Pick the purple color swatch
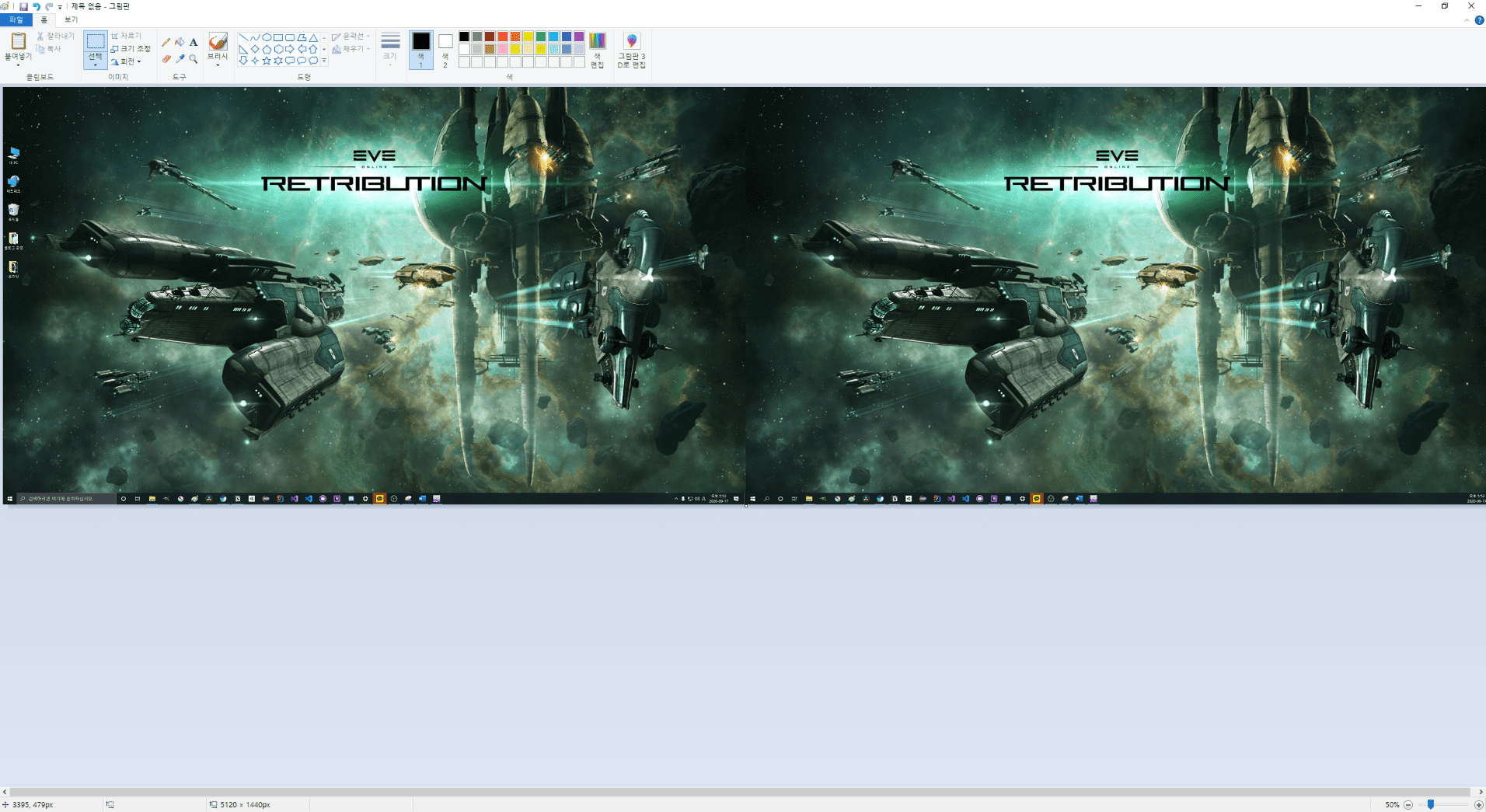 coord(579,37)
